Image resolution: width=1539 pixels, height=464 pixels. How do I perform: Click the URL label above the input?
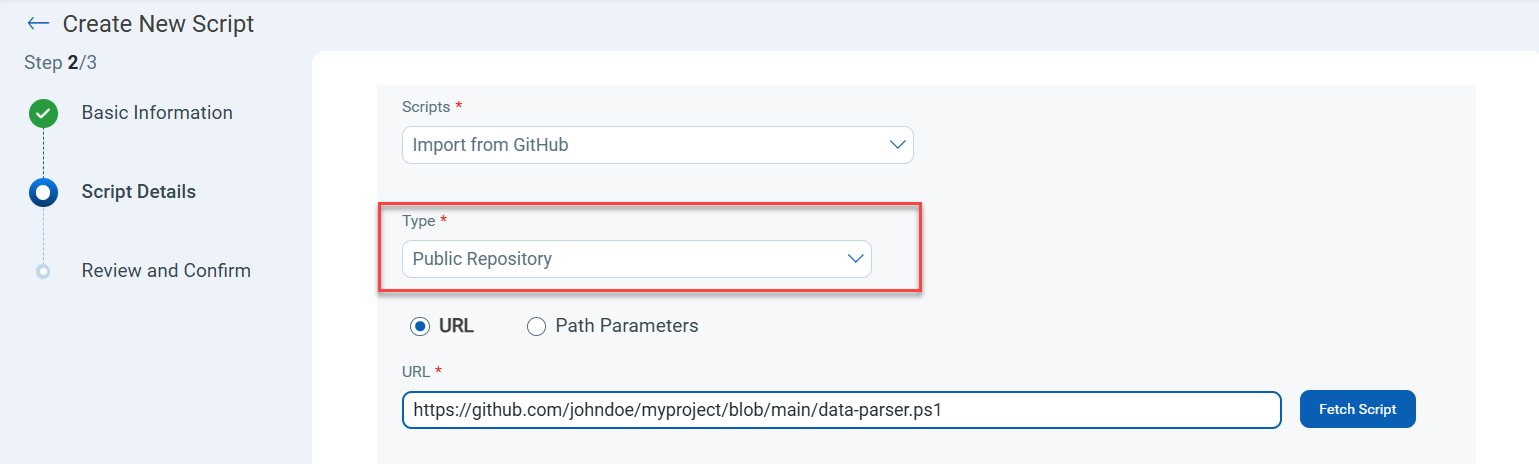(416, 372)
